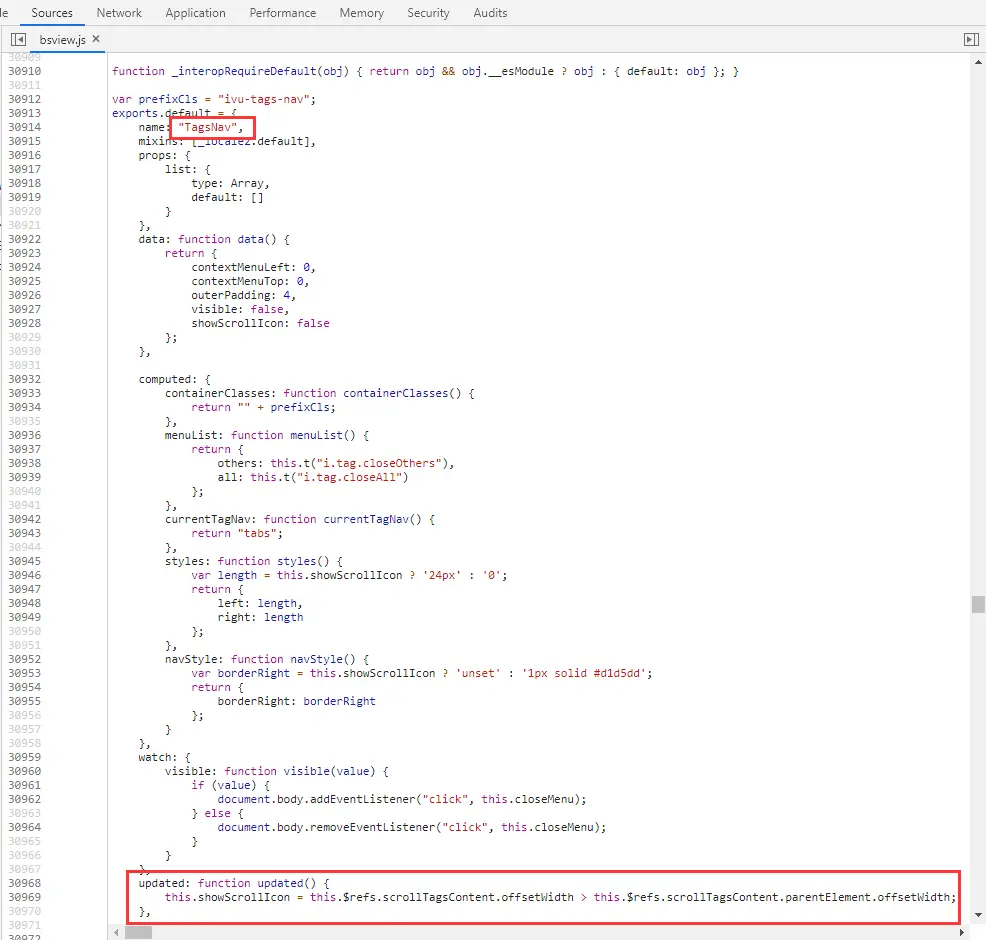Viewport: 986px width, 940px height.
Task: Close the bsview.js file tab
Action: 96,39
